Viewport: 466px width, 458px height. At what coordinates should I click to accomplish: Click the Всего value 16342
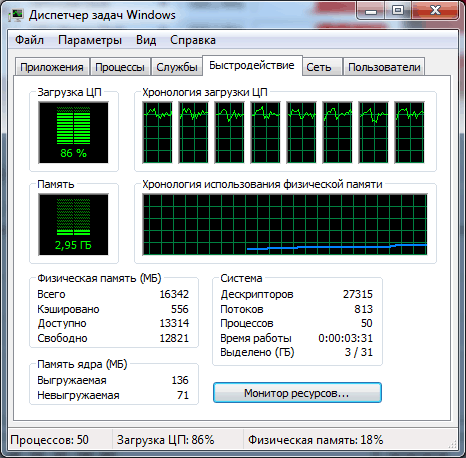coord(174,294)
